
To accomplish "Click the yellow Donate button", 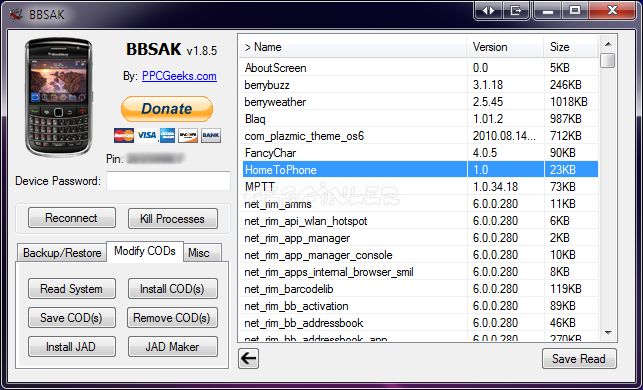I will click(167, 109).
